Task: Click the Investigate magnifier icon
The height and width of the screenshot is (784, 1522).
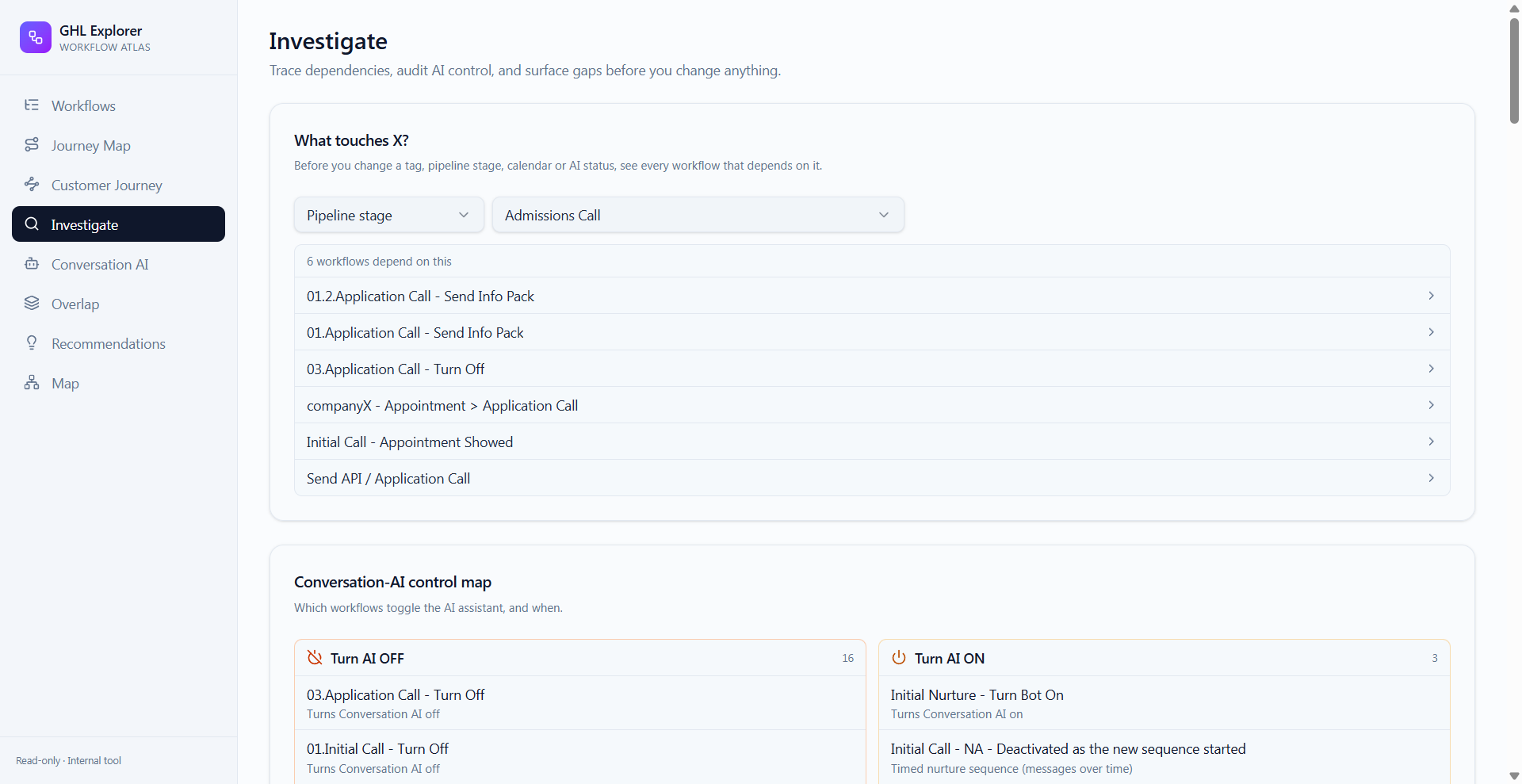Action: click(32, 224)
